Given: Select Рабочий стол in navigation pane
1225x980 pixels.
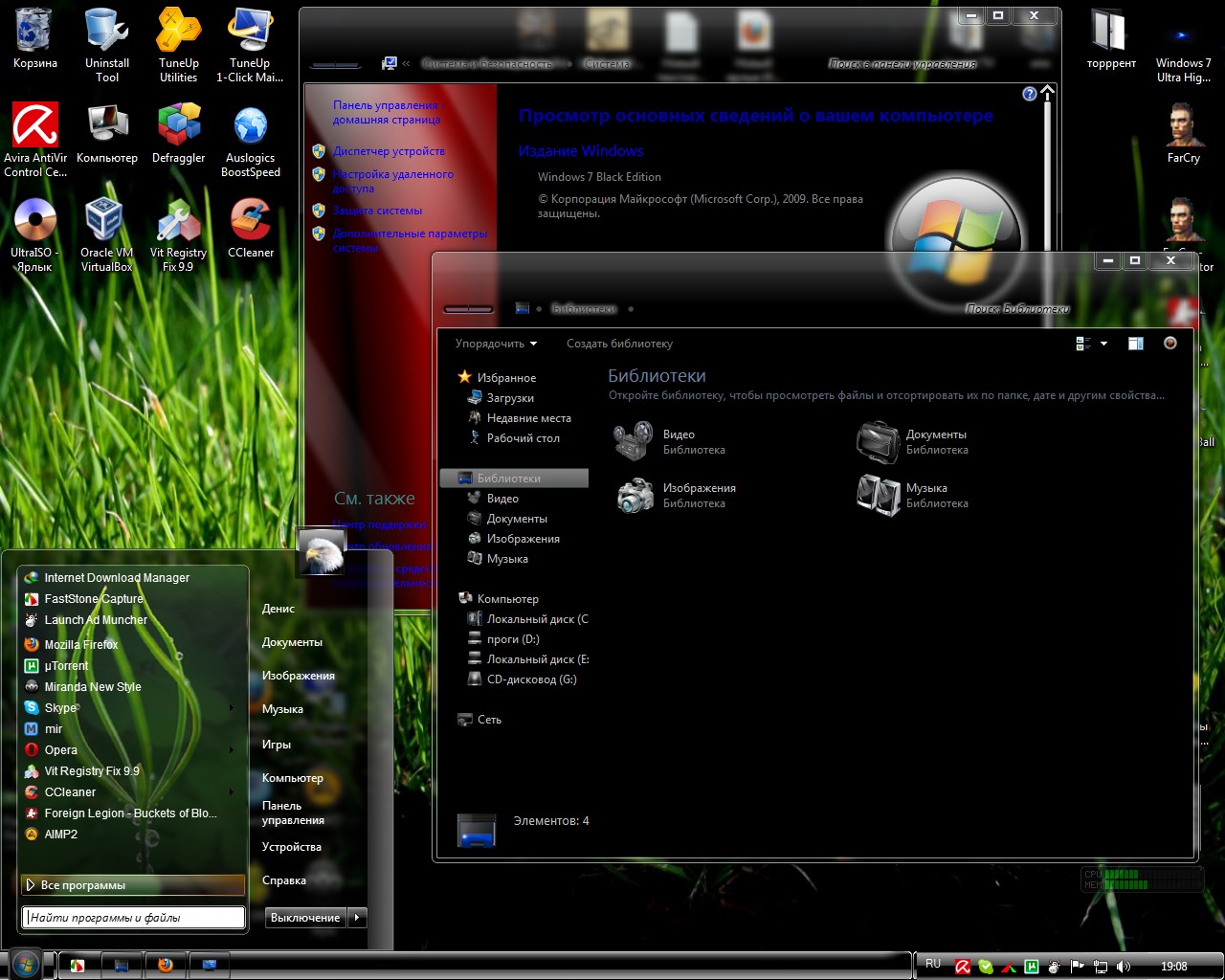Looking at the screenshot, I should [x=523, y=438].
